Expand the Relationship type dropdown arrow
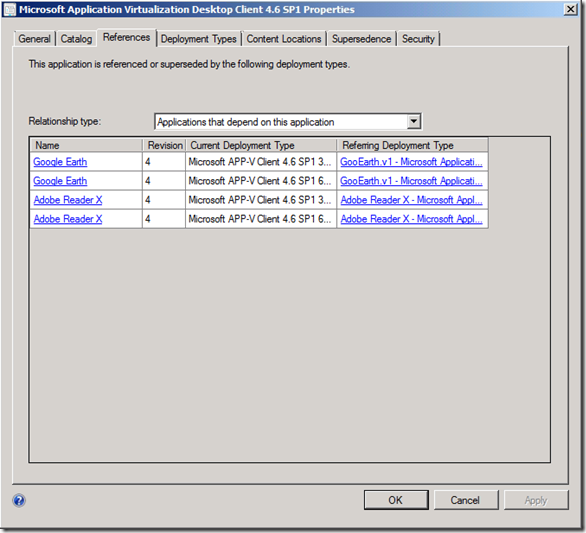 click(x=413, y=121)
